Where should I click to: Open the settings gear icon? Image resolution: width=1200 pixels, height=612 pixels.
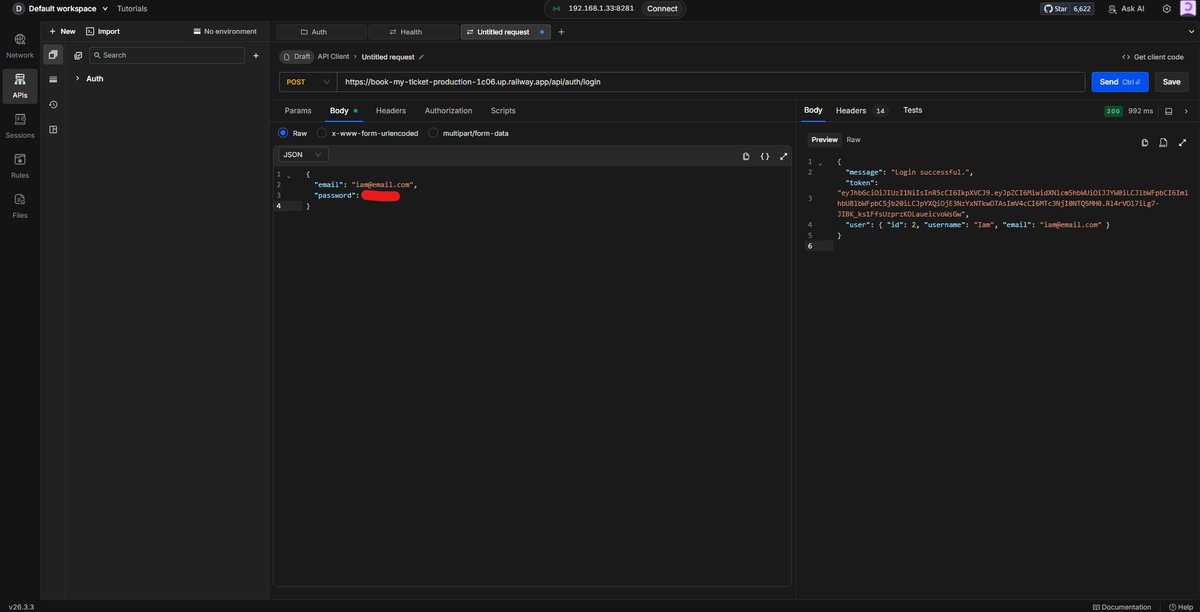(1166, 8)
